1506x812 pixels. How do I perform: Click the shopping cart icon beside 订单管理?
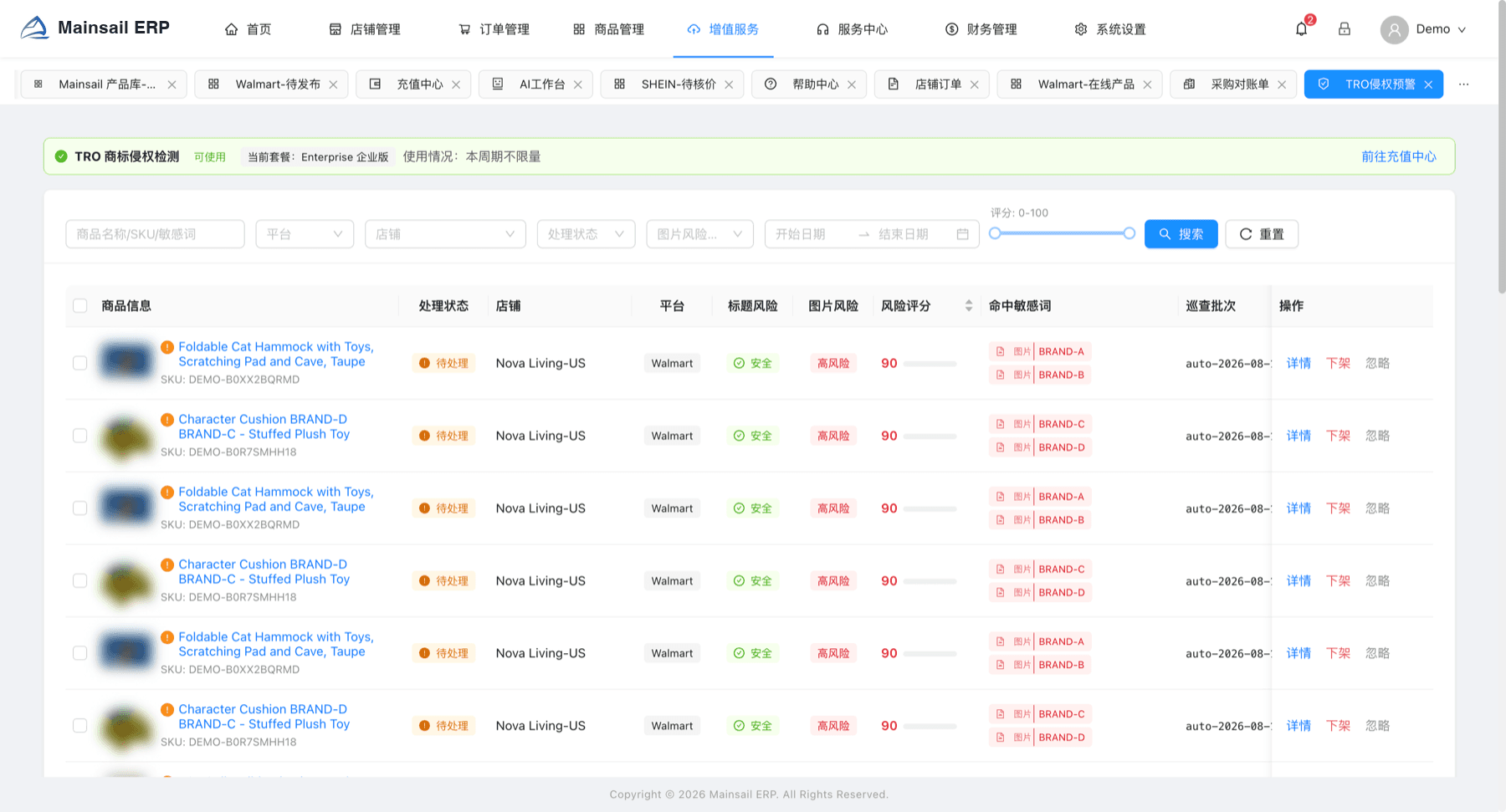(464, 29)
